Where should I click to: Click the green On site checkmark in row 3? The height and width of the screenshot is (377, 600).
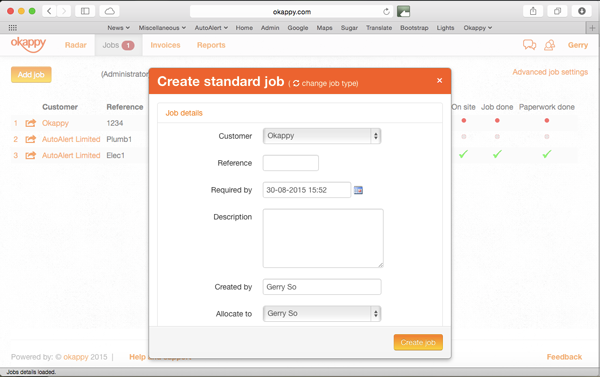[463, 154]
